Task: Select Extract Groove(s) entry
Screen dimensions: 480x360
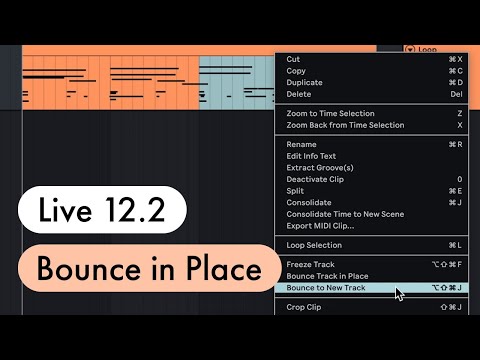Action: [x=371, y=168]
